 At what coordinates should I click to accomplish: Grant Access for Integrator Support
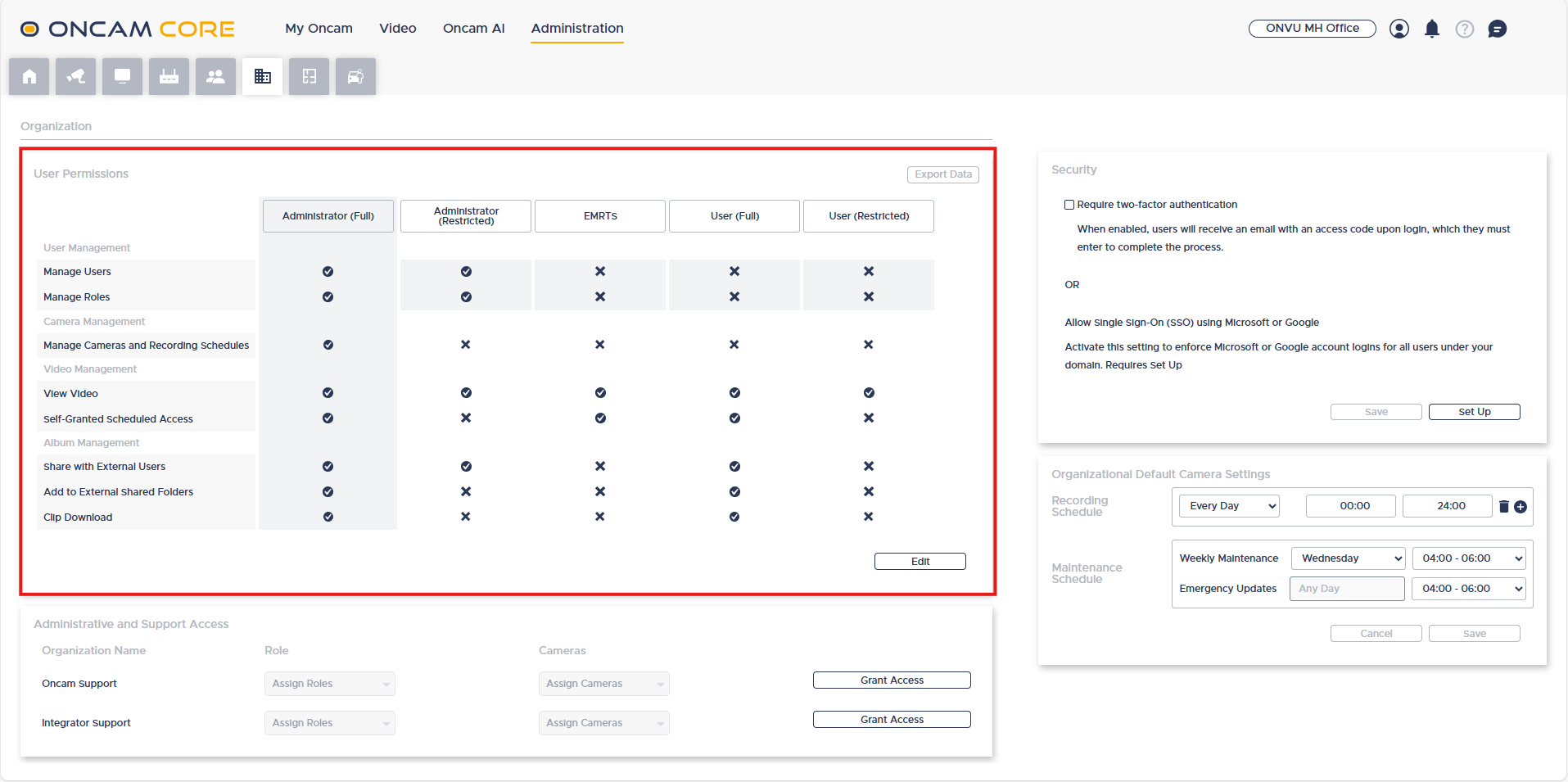(892, 720)
